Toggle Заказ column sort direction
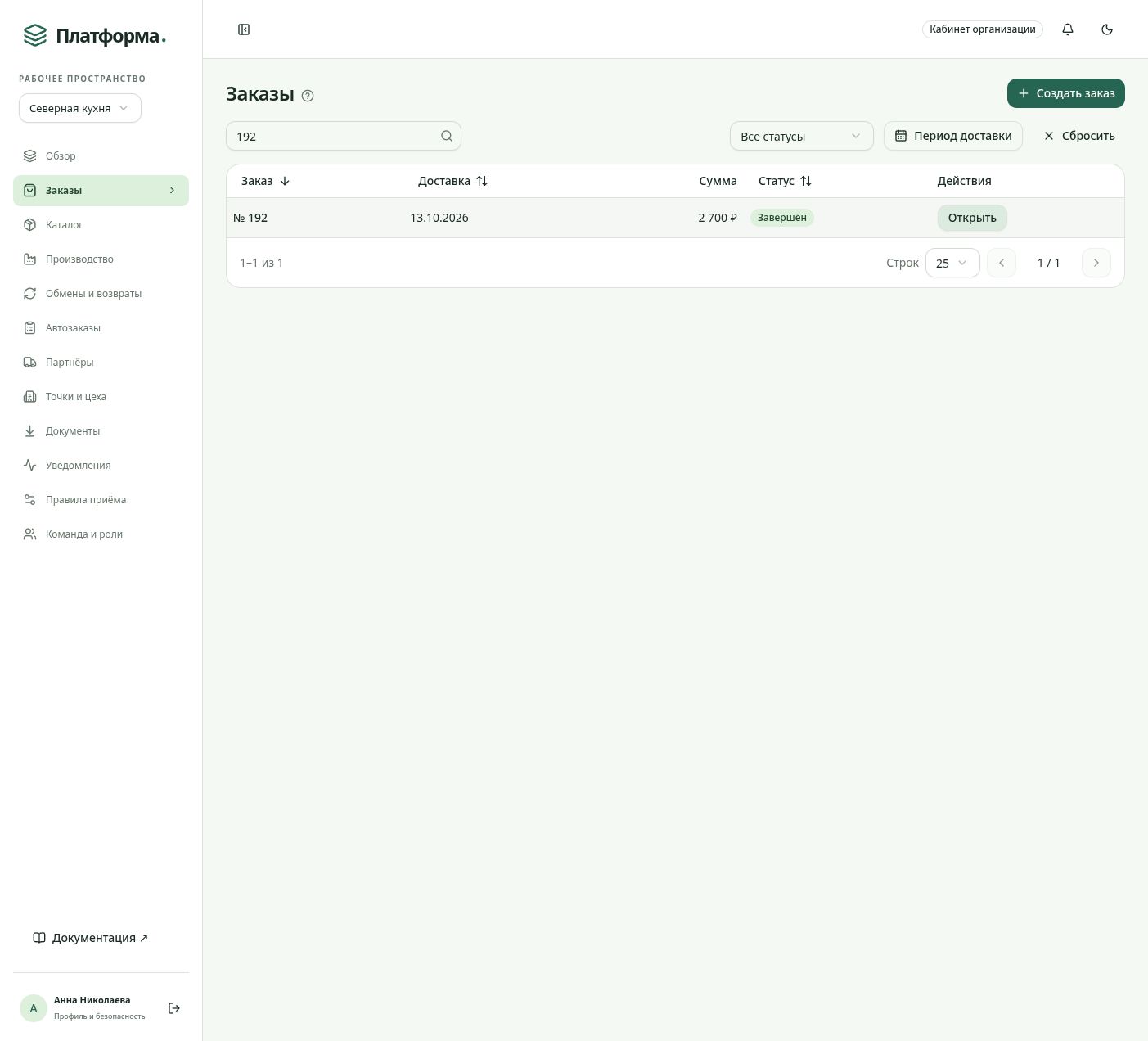Viewport: 1148px width, 1041px height. pos(285,181)
